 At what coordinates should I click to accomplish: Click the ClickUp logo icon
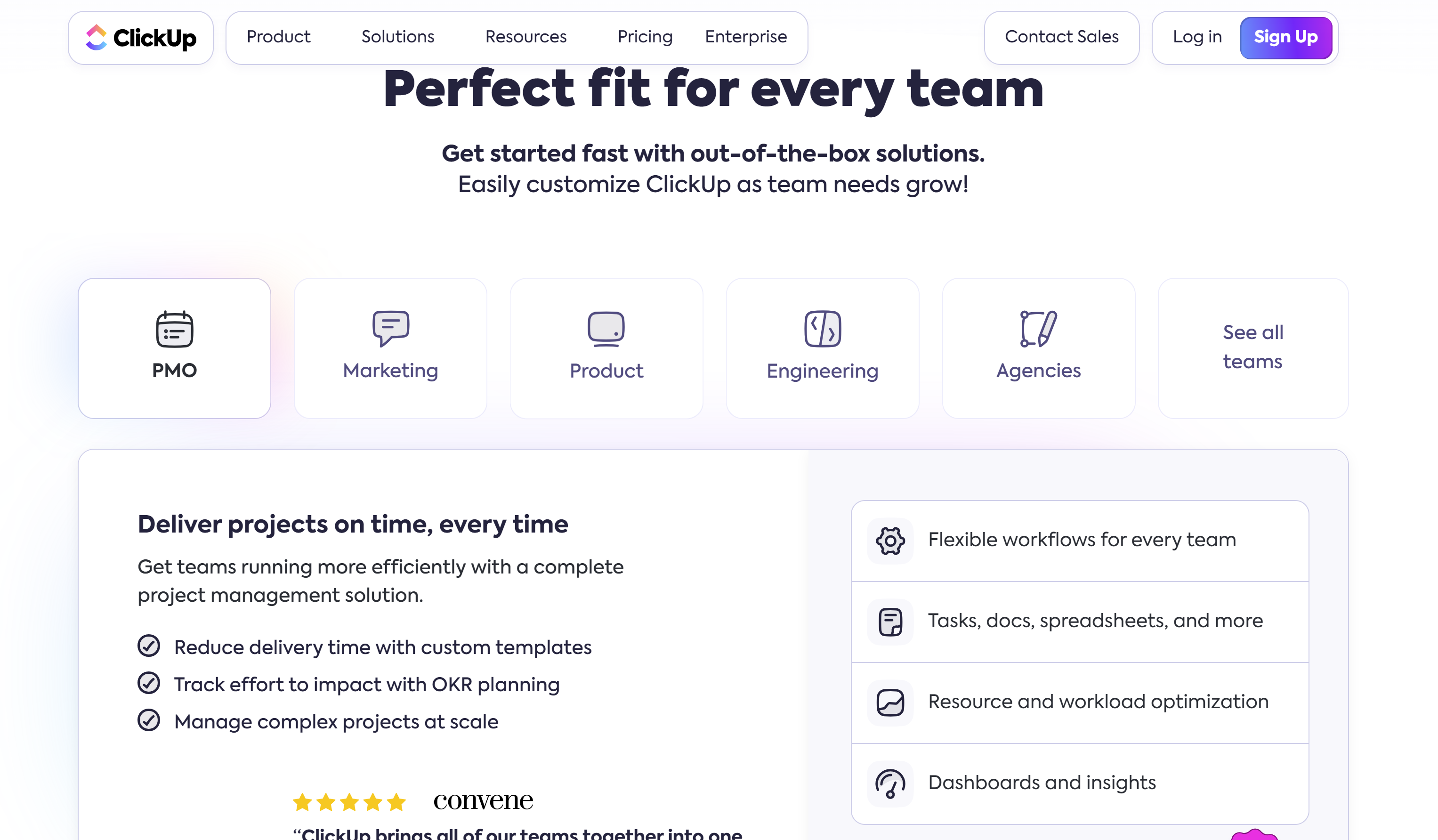coord(96,38)
